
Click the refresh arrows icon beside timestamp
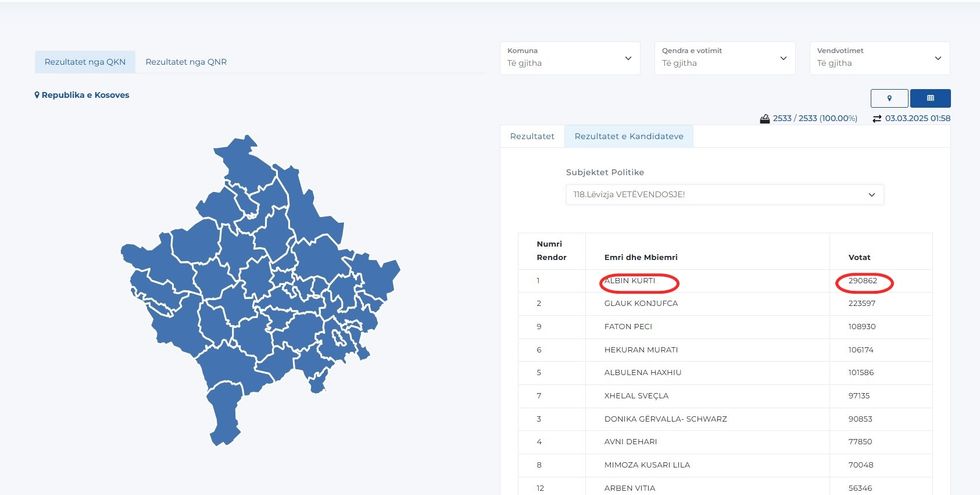(877, 119)
